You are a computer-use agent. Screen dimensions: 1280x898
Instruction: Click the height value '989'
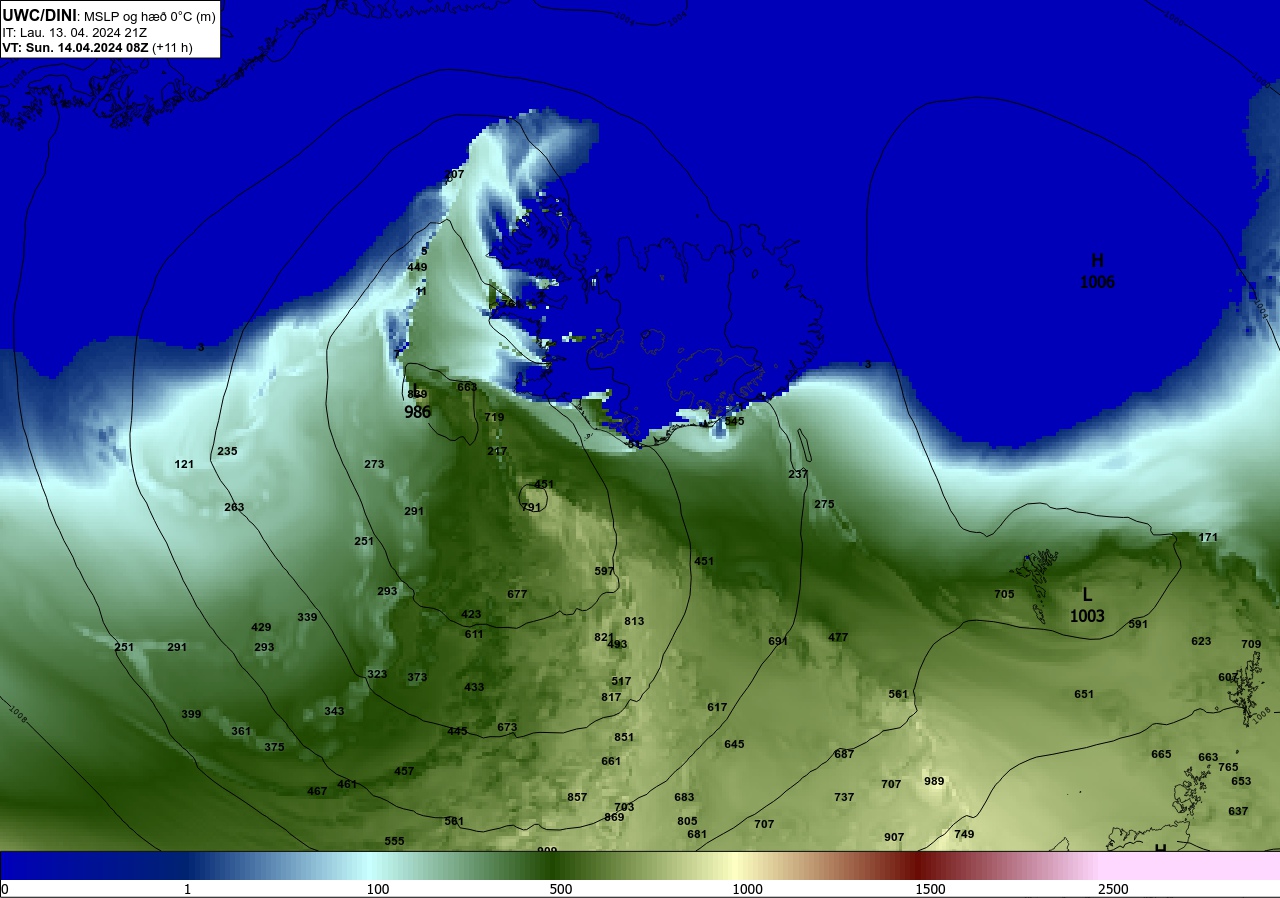934,781
